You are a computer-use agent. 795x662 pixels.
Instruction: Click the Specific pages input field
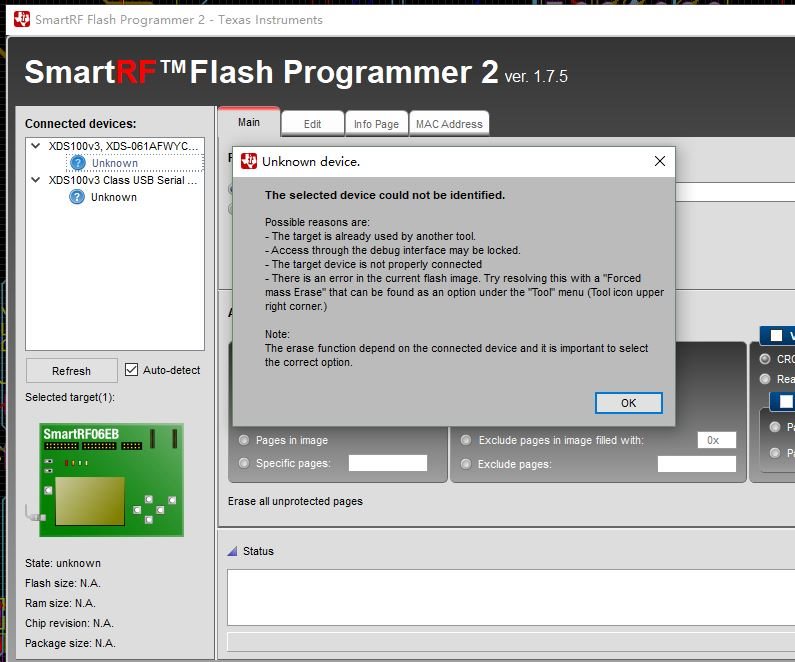388,463
